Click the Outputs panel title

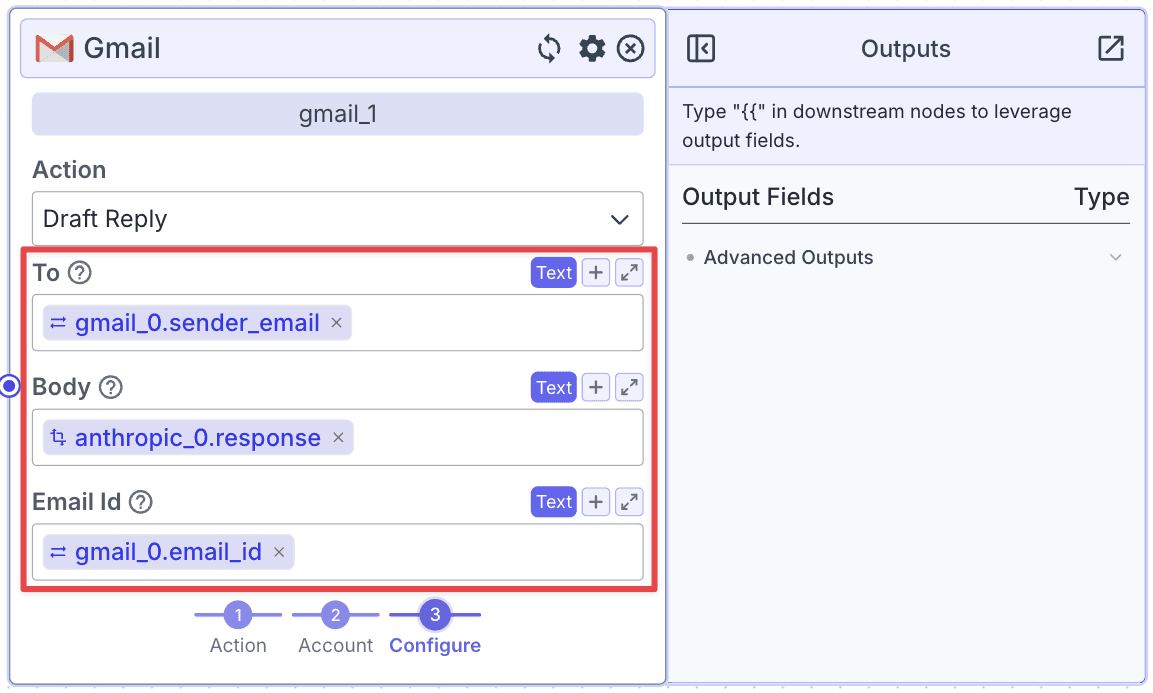[x=906, y=49]
